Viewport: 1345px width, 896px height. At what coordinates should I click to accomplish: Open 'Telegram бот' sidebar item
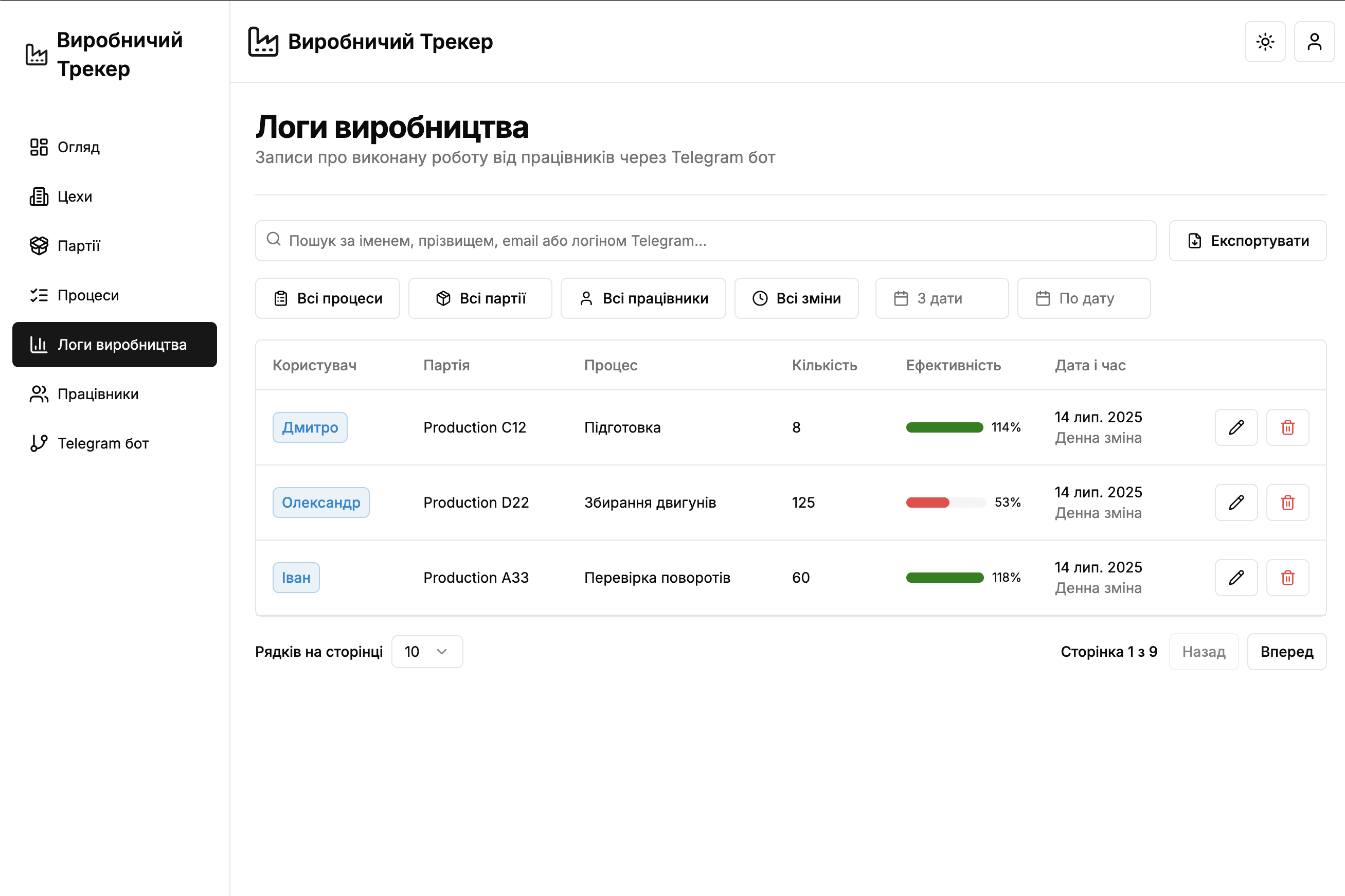[x=103, y=443]
